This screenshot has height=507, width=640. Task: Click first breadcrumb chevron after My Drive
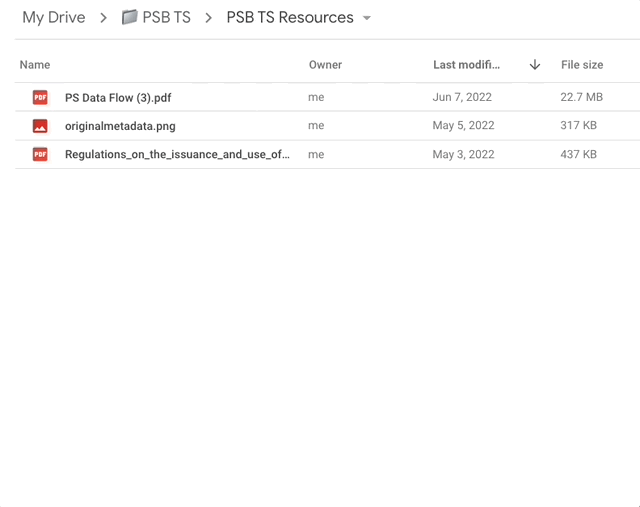103,18
